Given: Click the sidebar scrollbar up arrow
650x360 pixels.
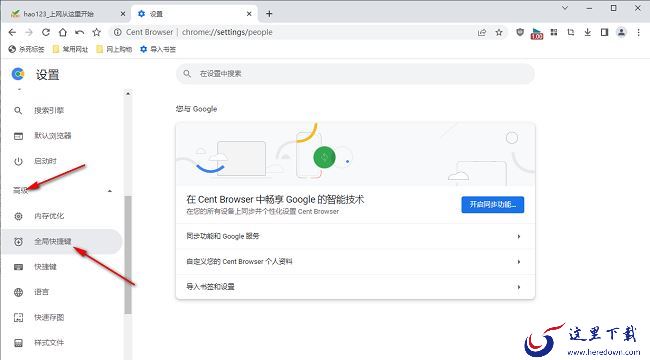Looking at the screenshot, I should (128, 94).
